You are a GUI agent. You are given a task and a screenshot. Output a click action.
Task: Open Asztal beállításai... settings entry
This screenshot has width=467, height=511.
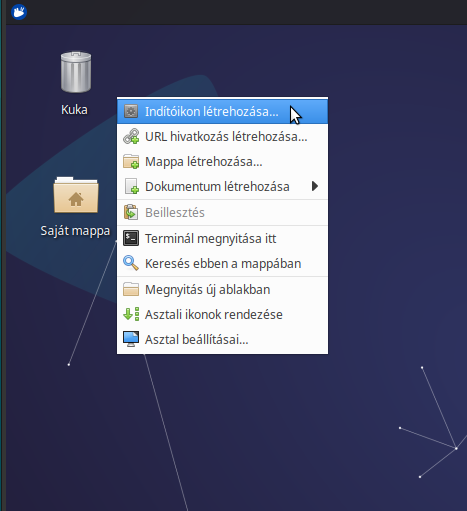coord(222,339)
